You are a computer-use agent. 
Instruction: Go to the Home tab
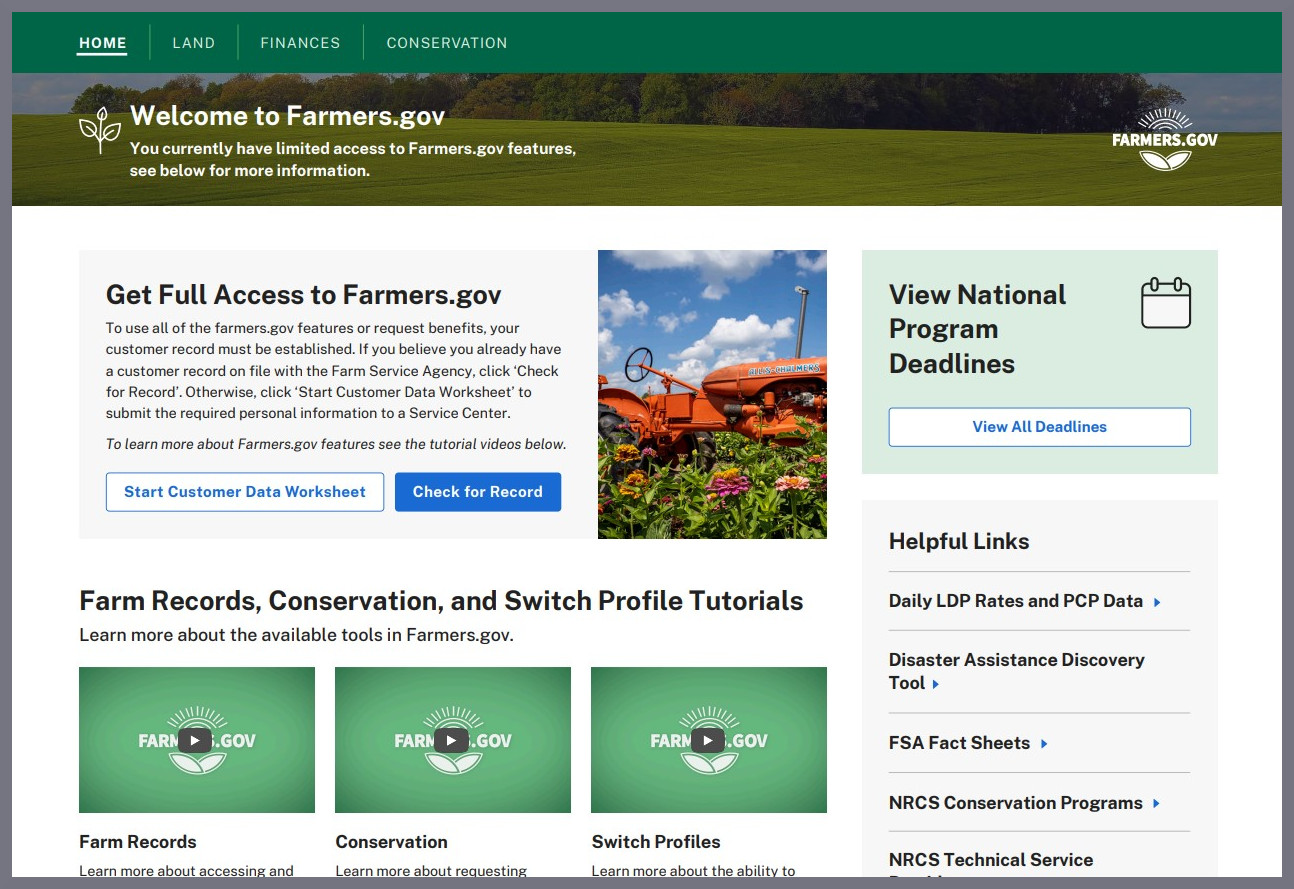tap(103, 43)
